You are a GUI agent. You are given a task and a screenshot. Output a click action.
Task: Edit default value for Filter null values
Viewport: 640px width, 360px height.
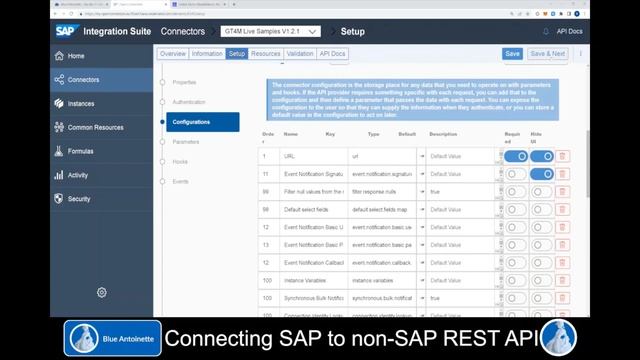point(460,192)
